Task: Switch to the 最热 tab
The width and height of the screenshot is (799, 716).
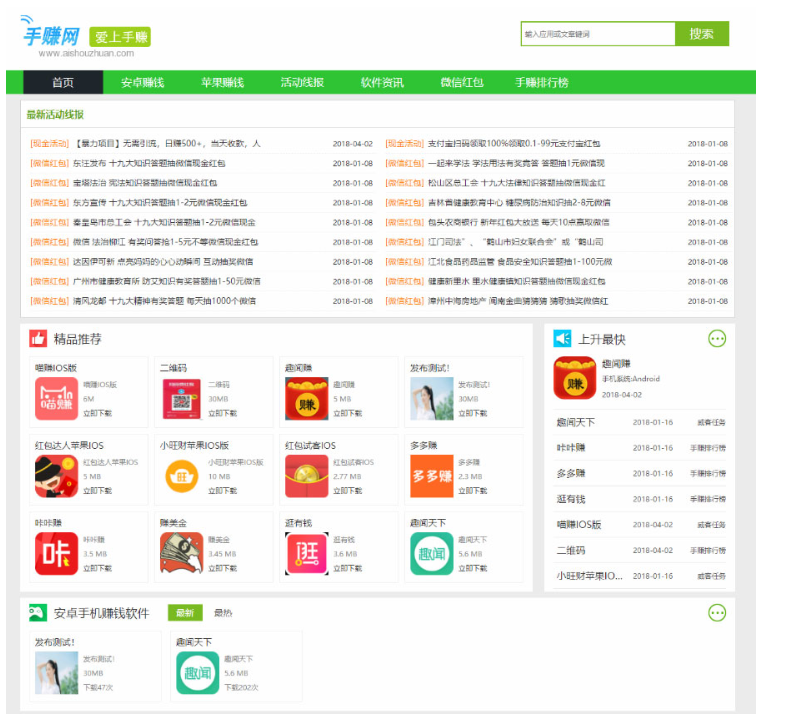Action: click(x=223, y=613)
